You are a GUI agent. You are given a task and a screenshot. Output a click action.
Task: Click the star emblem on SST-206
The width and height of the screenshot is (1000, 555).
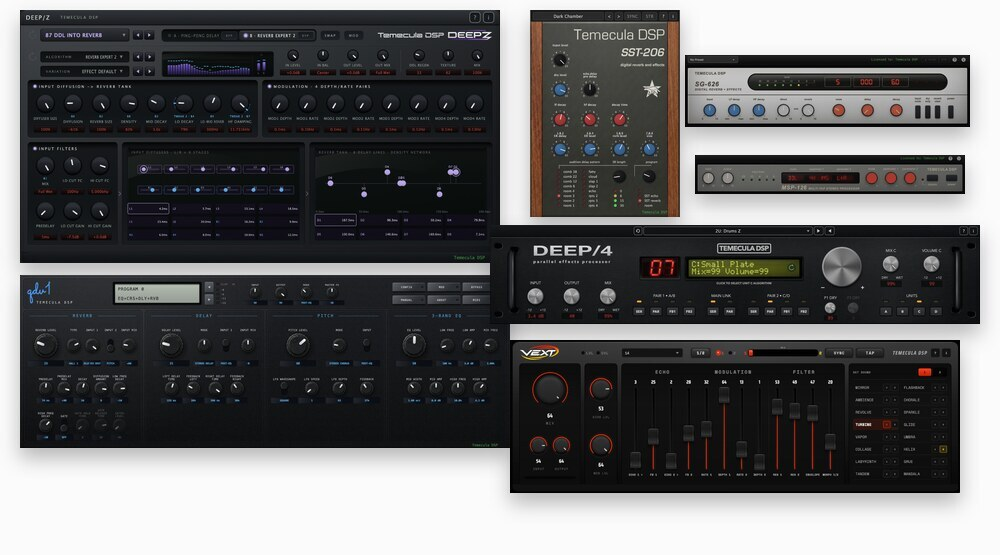pos(651,89)
